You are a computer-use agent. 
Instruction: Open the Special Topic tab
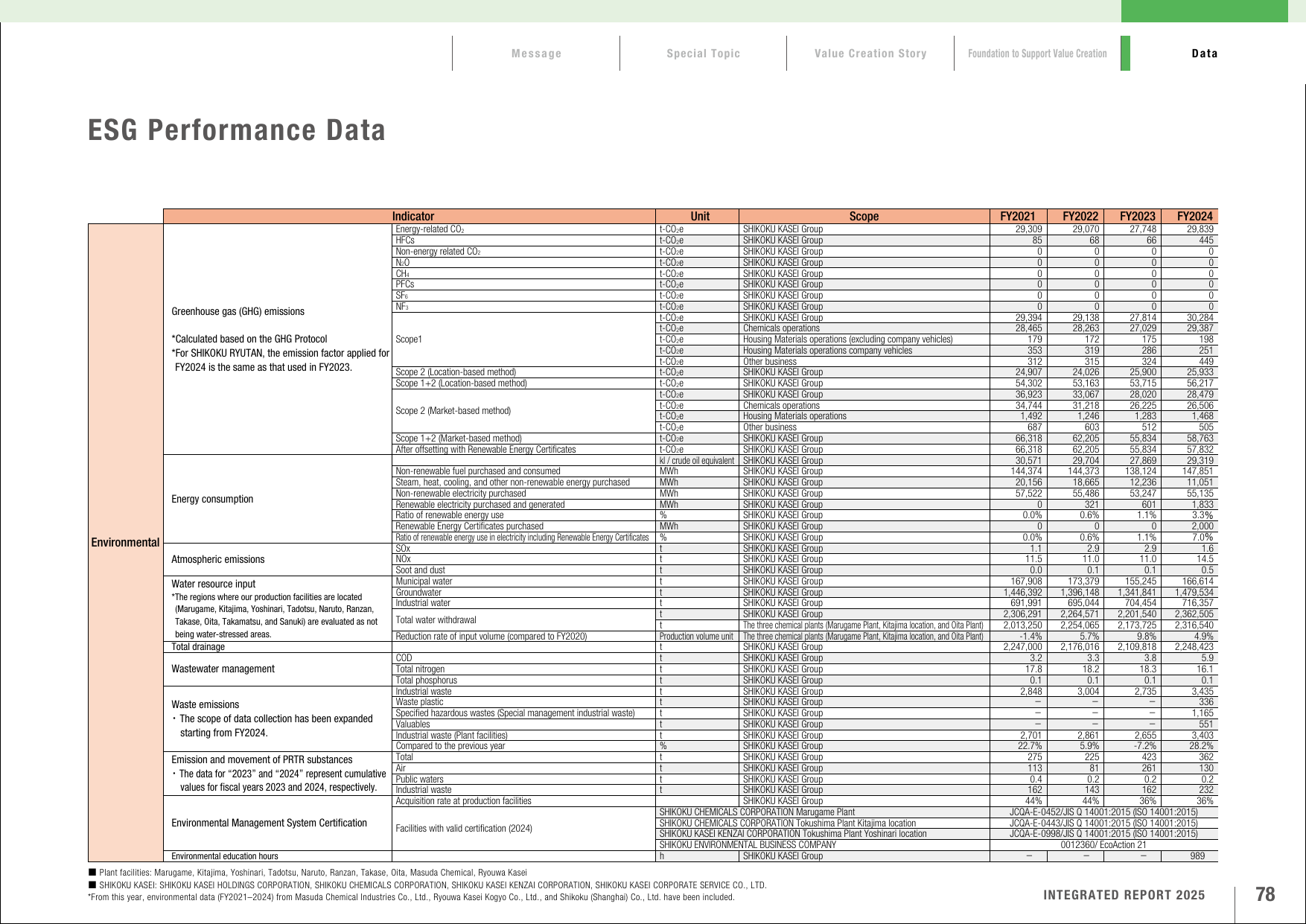click(703, 54)
